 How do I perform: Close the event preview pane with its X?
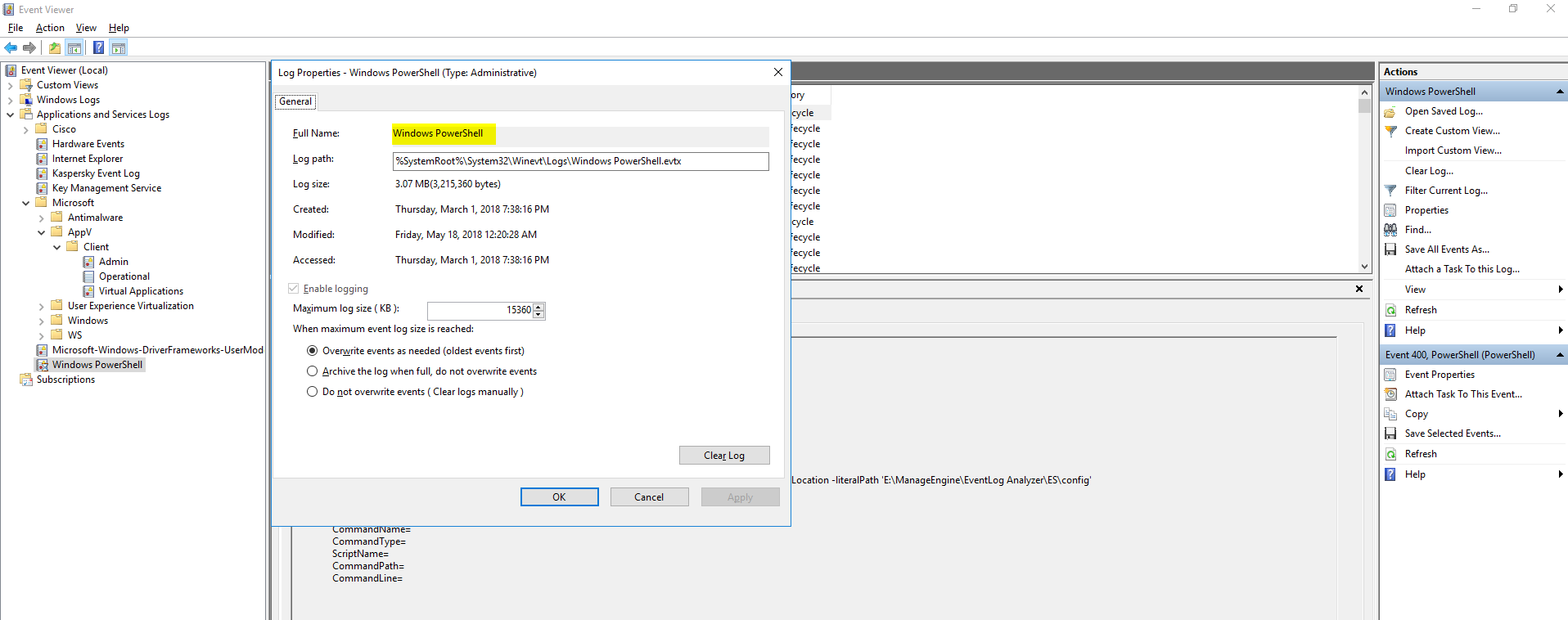point(1359,289)
